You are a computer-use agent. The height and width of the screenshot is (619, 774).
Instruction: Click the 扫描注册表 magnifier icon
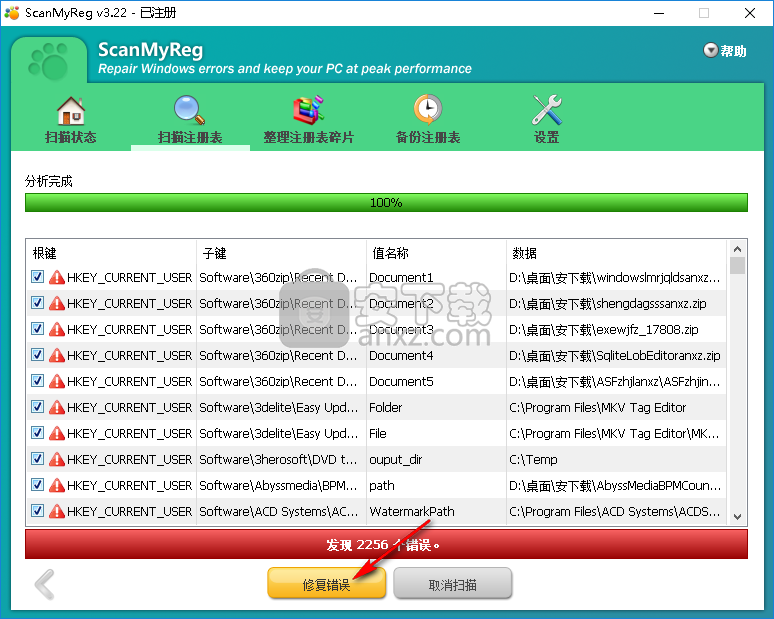[x=190, y=110]
